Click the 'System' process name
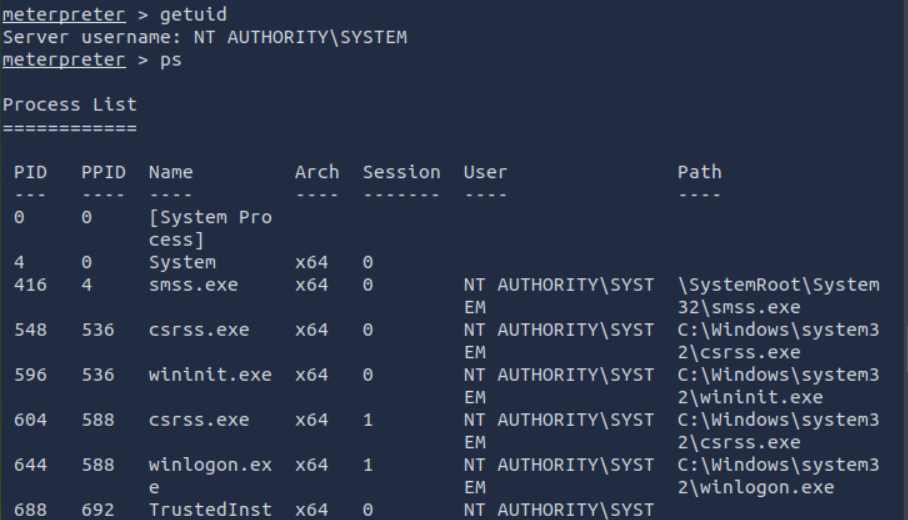Image resolution: width=908 pixels, height=520 pixels. click(182, 262)
